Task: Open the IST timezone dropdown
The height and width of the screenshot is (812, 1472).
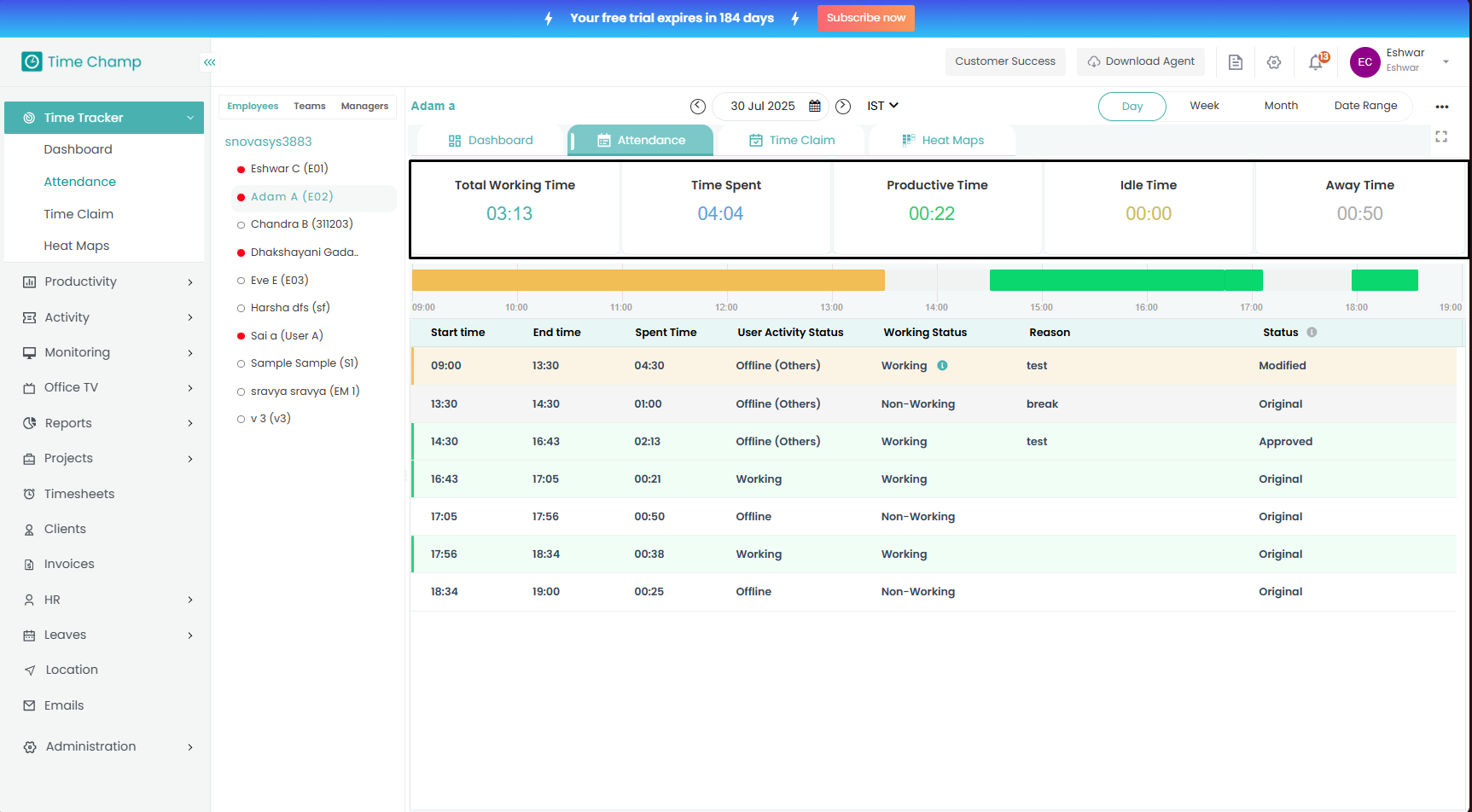Action: pyautogui.click(x=882, y=106)
